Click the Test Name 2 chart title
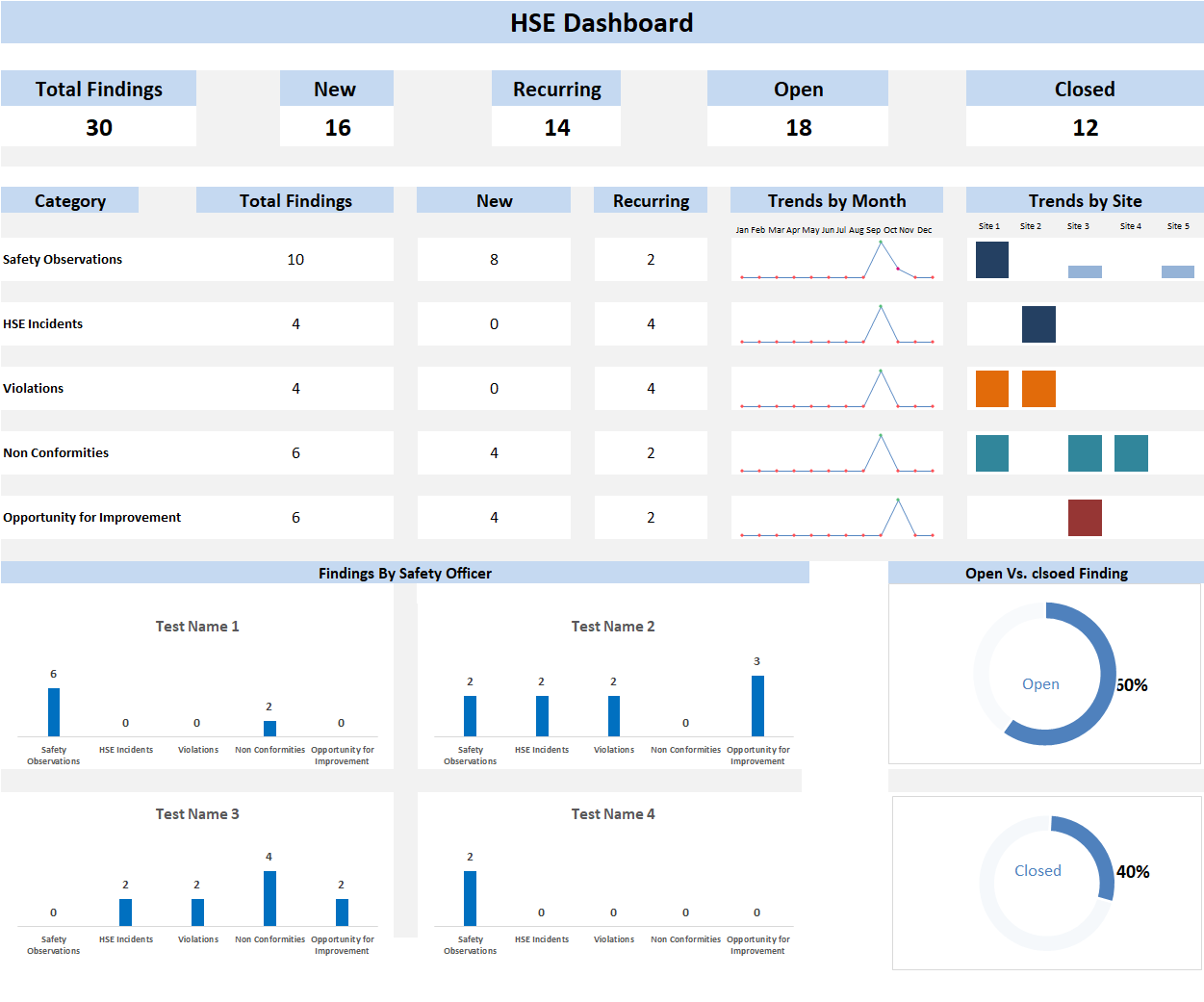 pyautogui.click(x=613, y=627)
